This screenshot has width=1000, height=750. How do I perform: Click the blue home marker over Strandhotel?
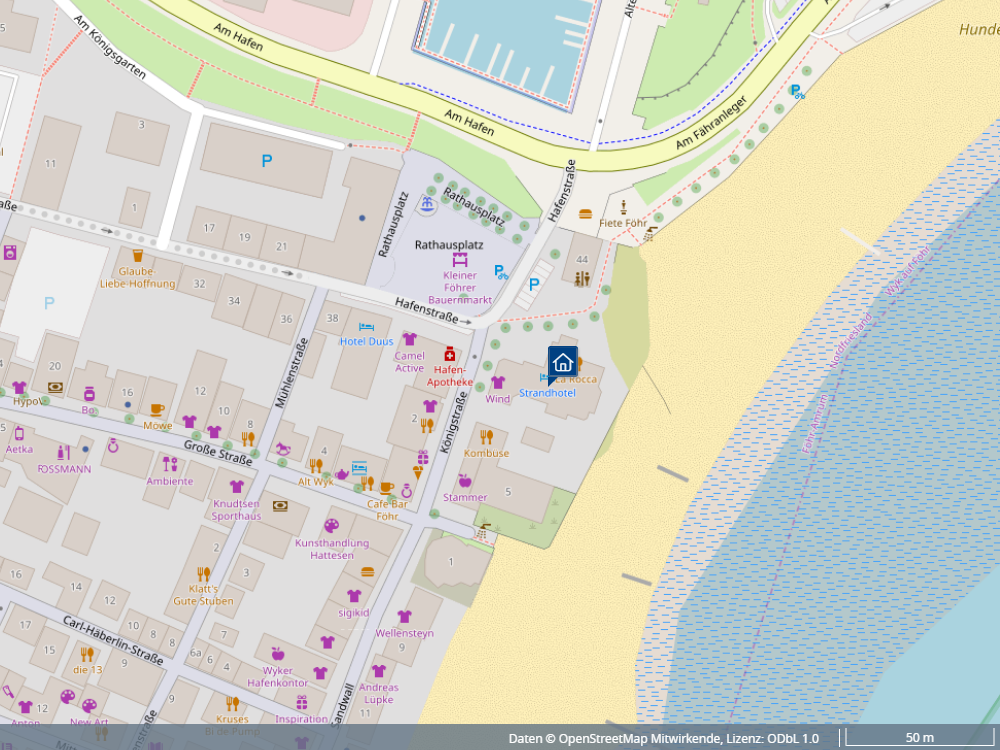coord(562,364)
